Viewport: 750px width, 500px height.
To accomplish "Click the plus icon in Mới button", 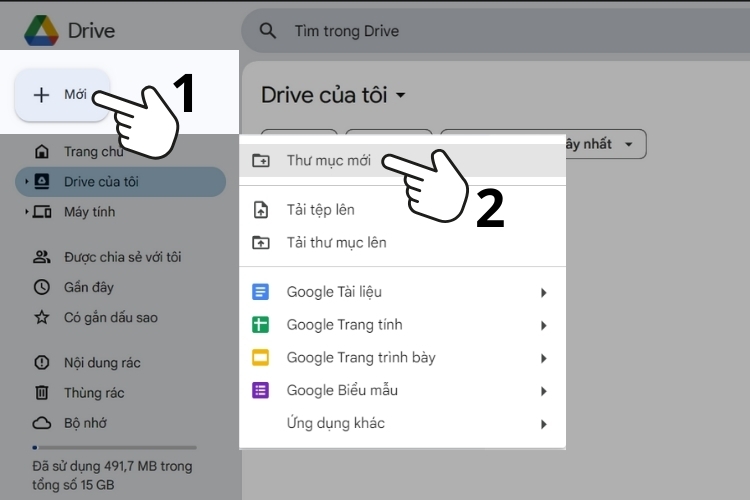I will click(x=41, y=95).
